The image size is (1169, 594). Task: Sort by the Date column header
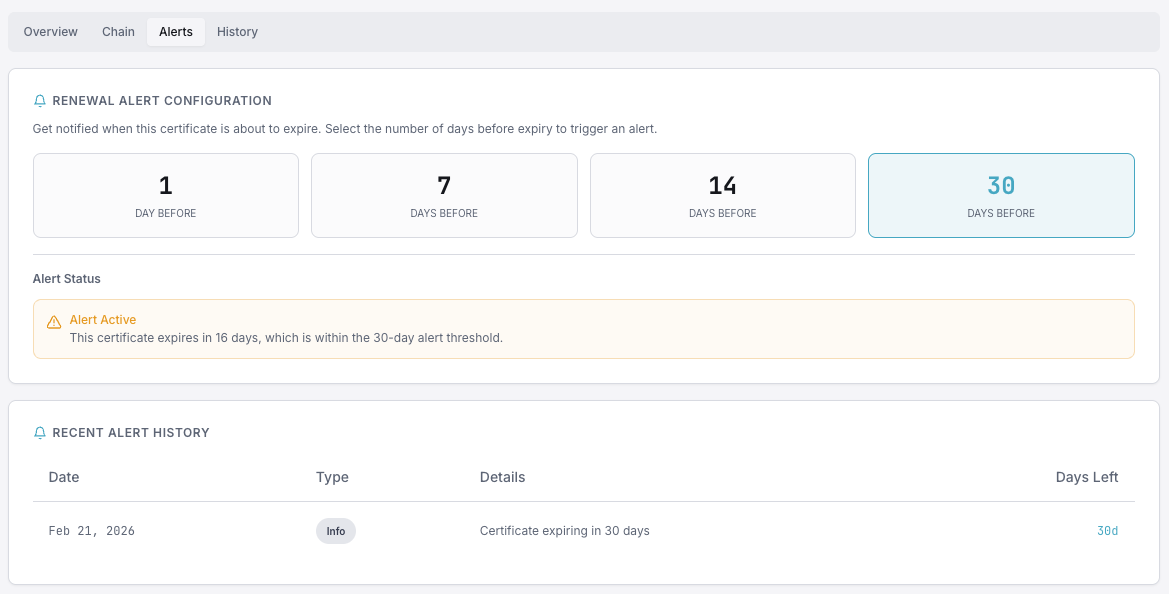63,477
